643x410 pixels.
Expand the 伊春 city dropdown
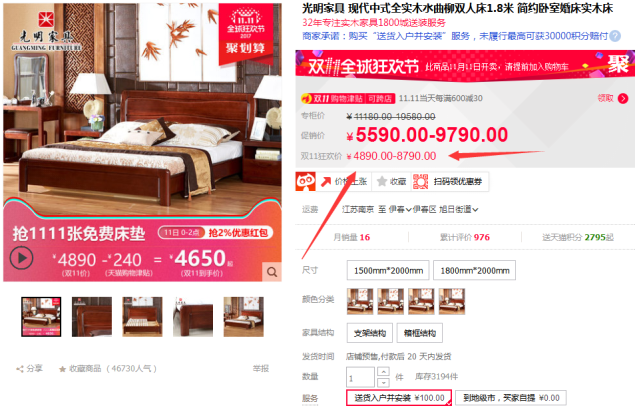pos(400,210)
